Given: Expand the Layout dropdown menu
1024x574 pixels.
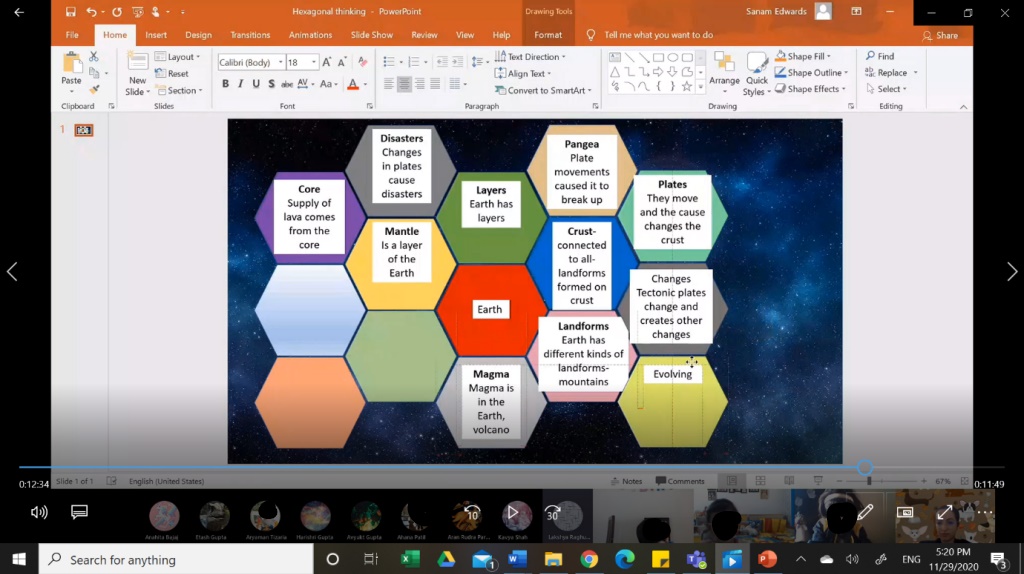Looking at the screenshot, I should coord(180,57).
